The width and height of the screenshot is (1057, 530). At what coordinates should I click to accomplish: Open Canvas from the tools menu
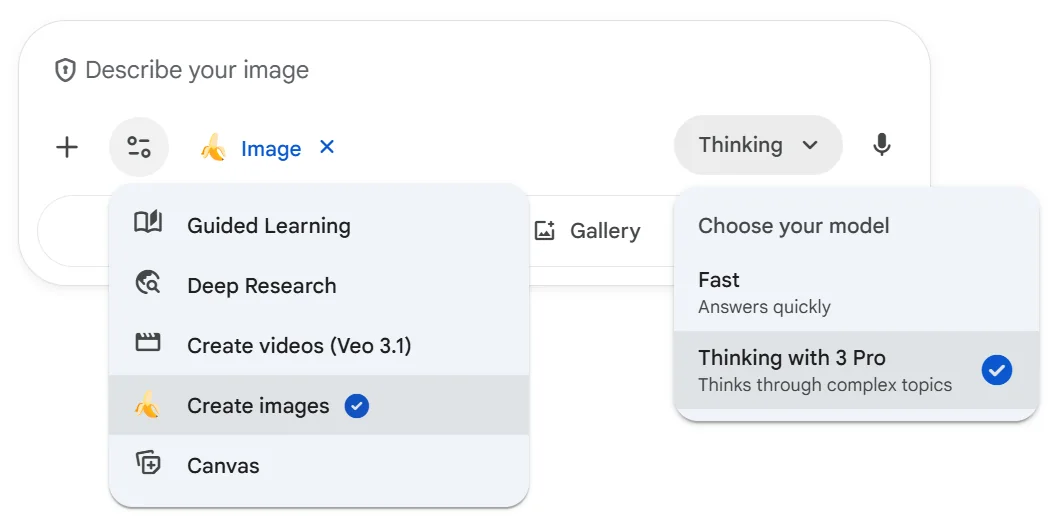319,465
